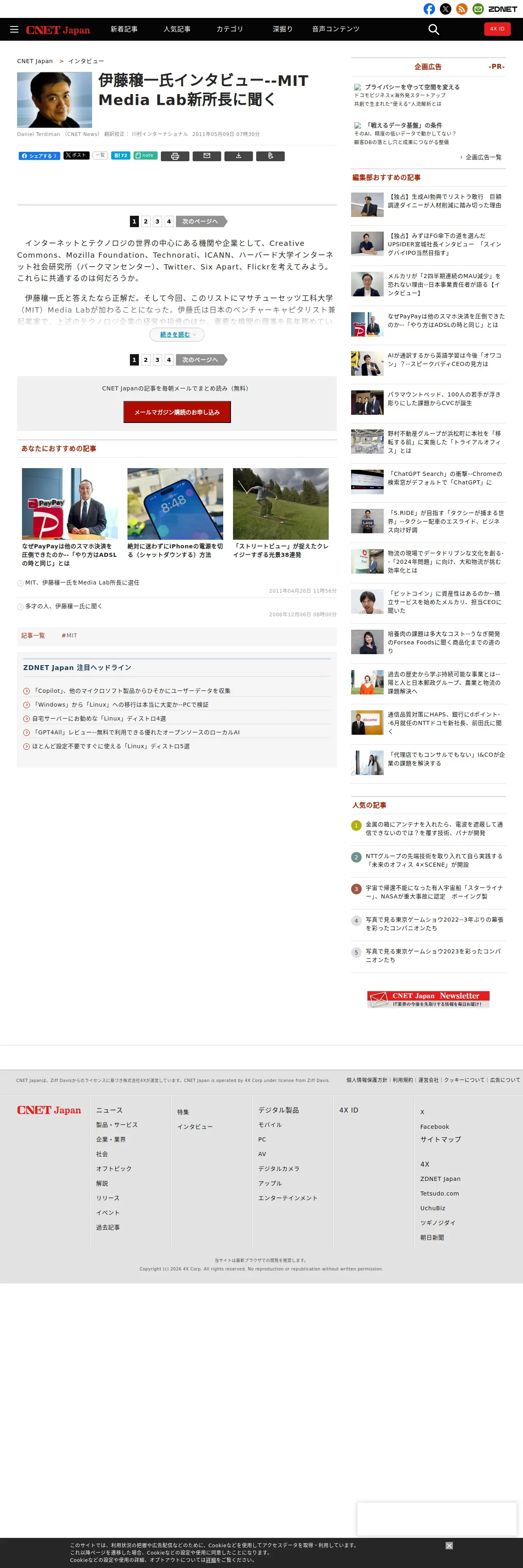Open the Facebook icon in top bar
523x1568 pixels.
tap(429, 9)
